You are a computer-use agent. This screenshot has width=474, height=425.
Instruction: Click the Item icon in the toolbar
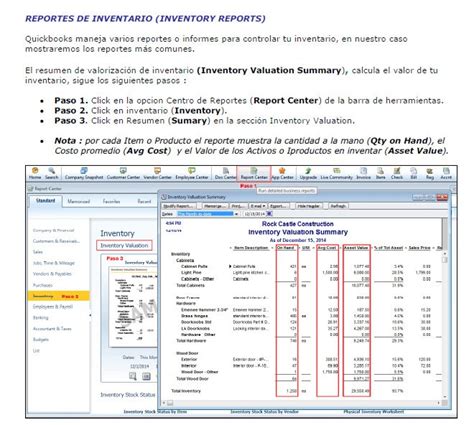pos(380,173)
